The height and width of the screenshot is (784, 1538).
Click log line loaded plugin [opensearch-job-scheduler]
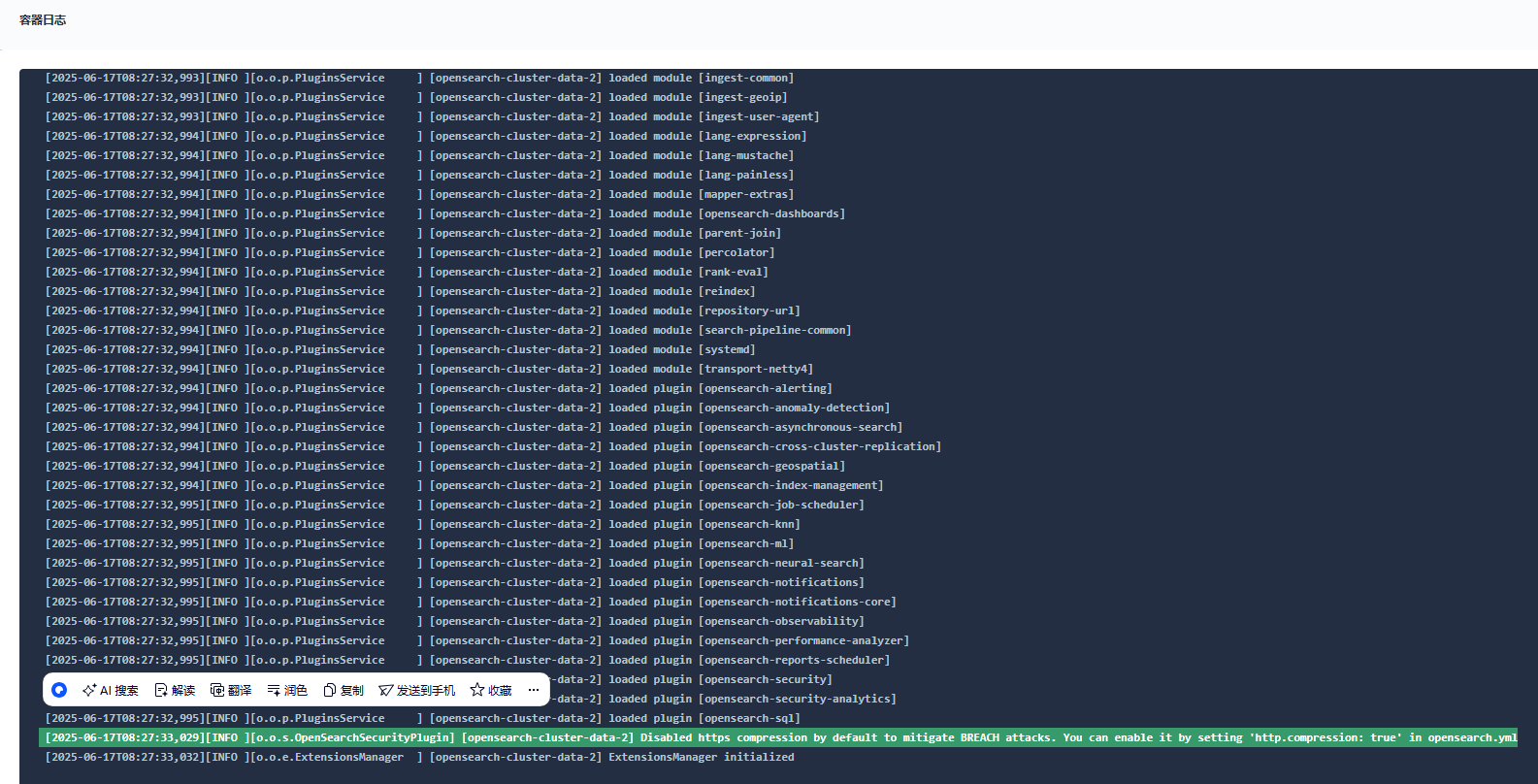455,505
